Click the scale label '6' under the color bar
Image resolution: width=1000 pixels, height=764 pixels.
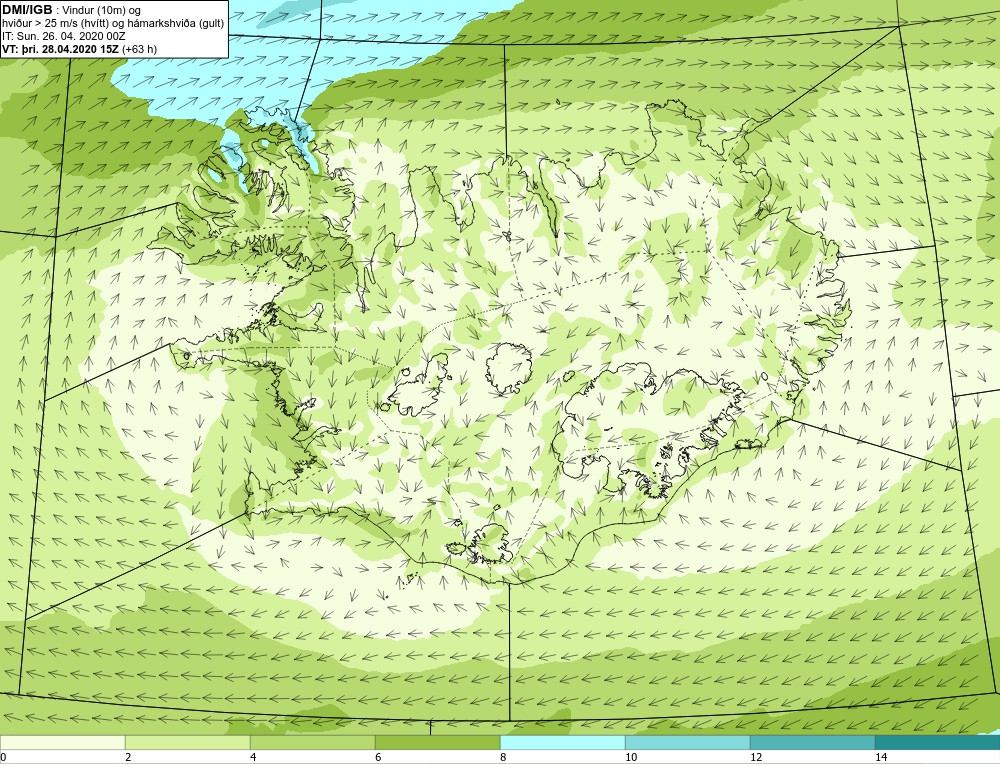point(378,757)
